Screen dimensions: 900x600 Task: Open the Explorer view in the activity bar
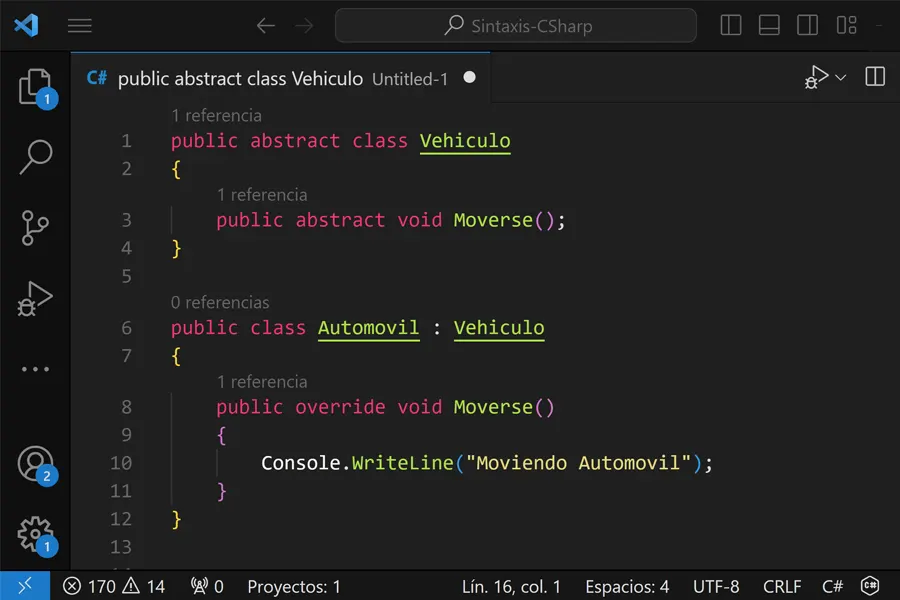pos(35,88)
